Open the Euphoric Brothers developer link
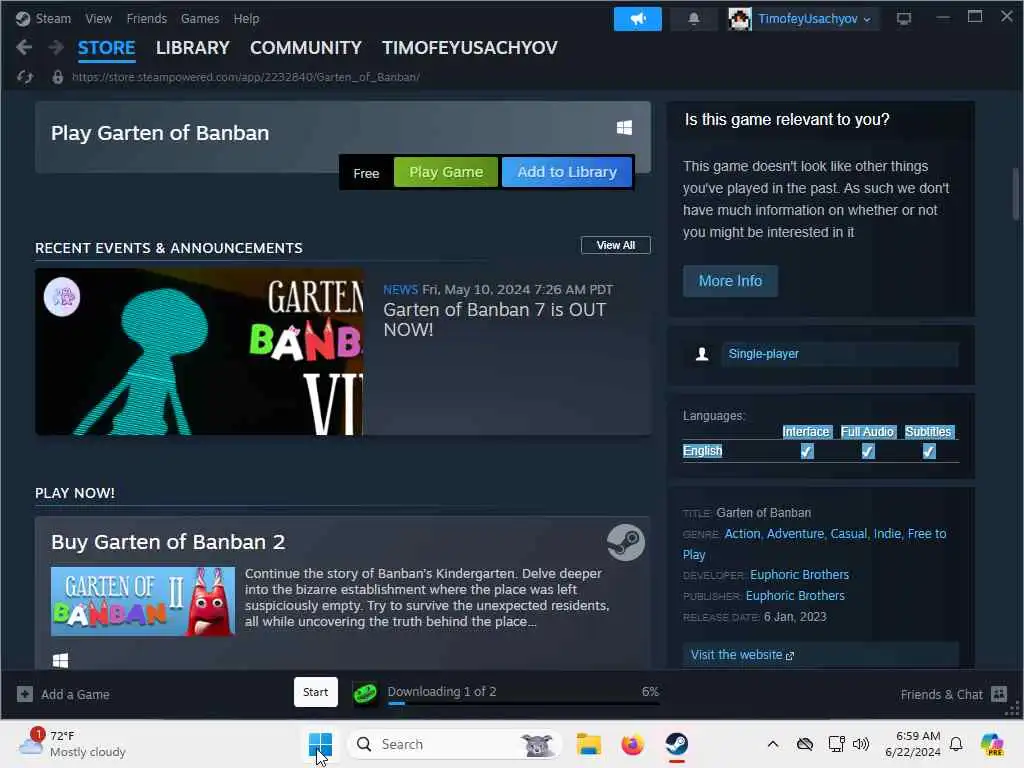The image size is (1024, 768). coord(799,575)
